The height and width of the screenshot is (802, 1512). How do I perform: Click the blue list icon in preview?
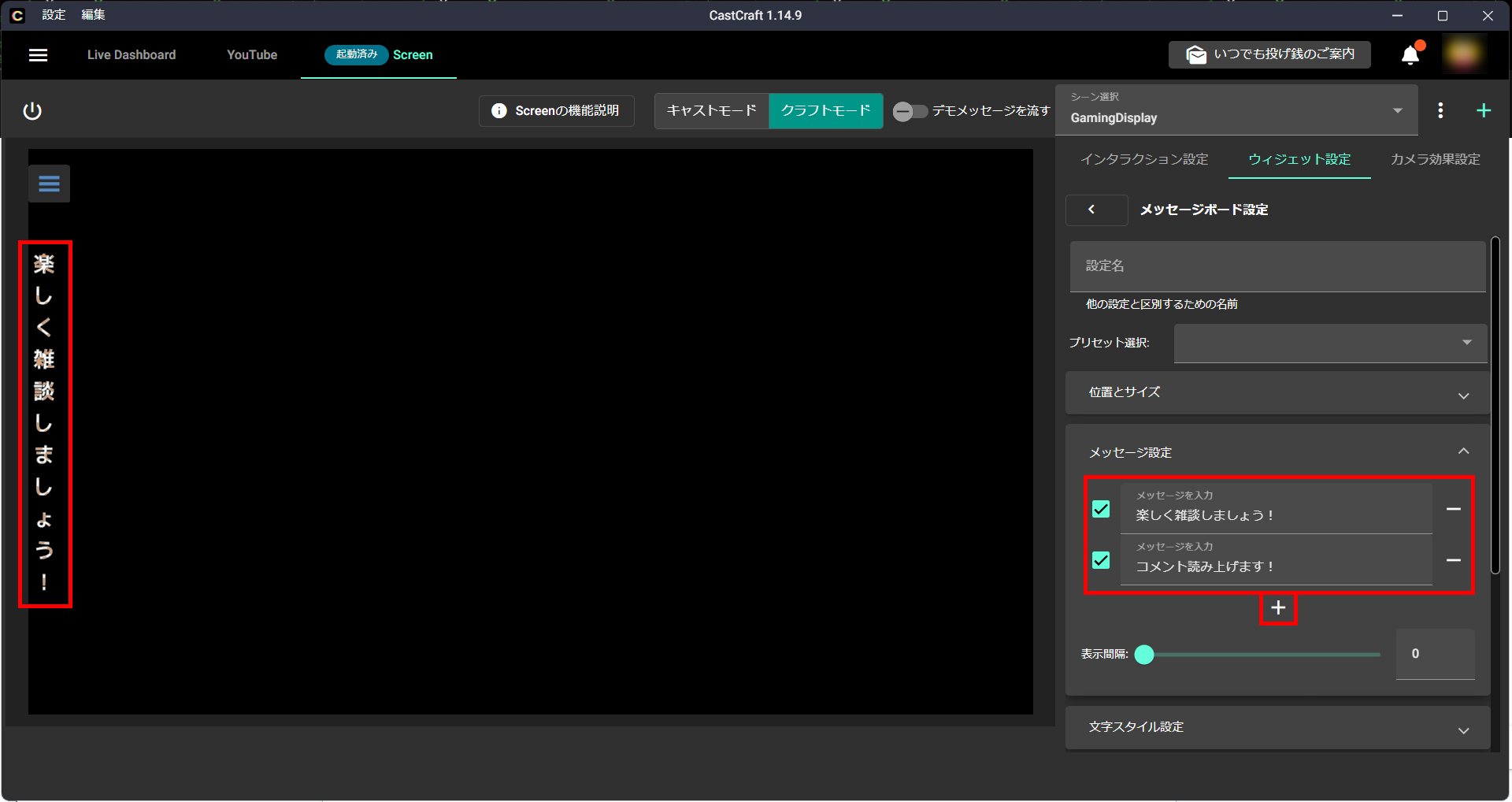point(49,184)
